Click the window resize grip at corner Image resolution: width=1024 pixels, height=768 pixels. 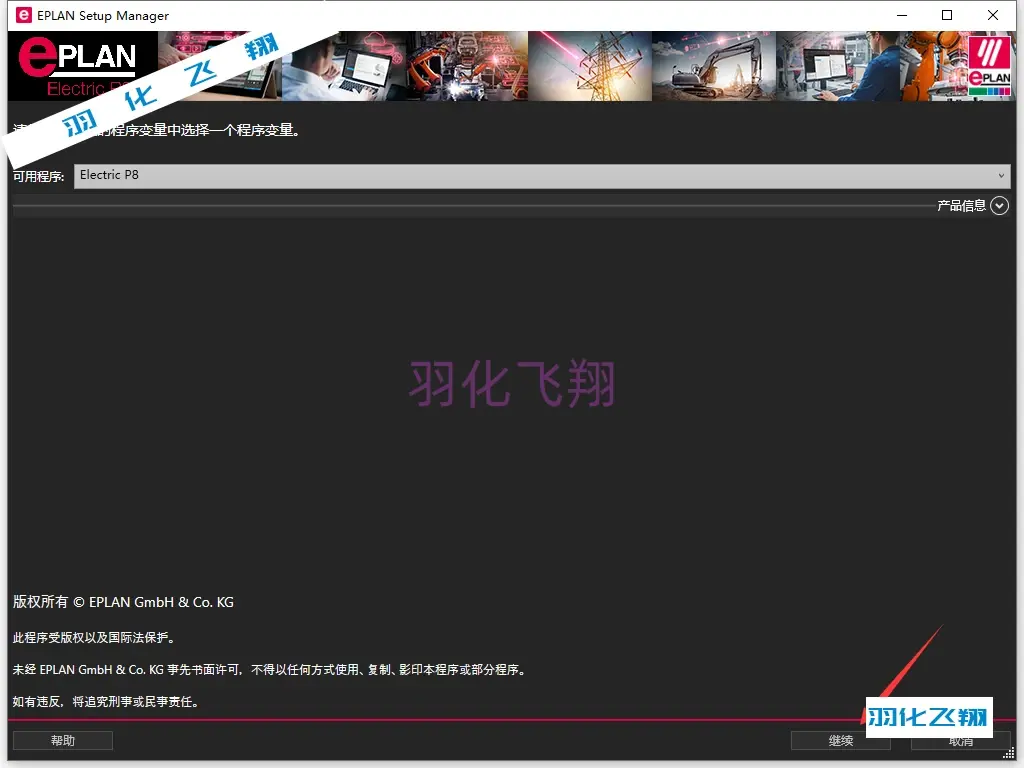[1008, 753]
